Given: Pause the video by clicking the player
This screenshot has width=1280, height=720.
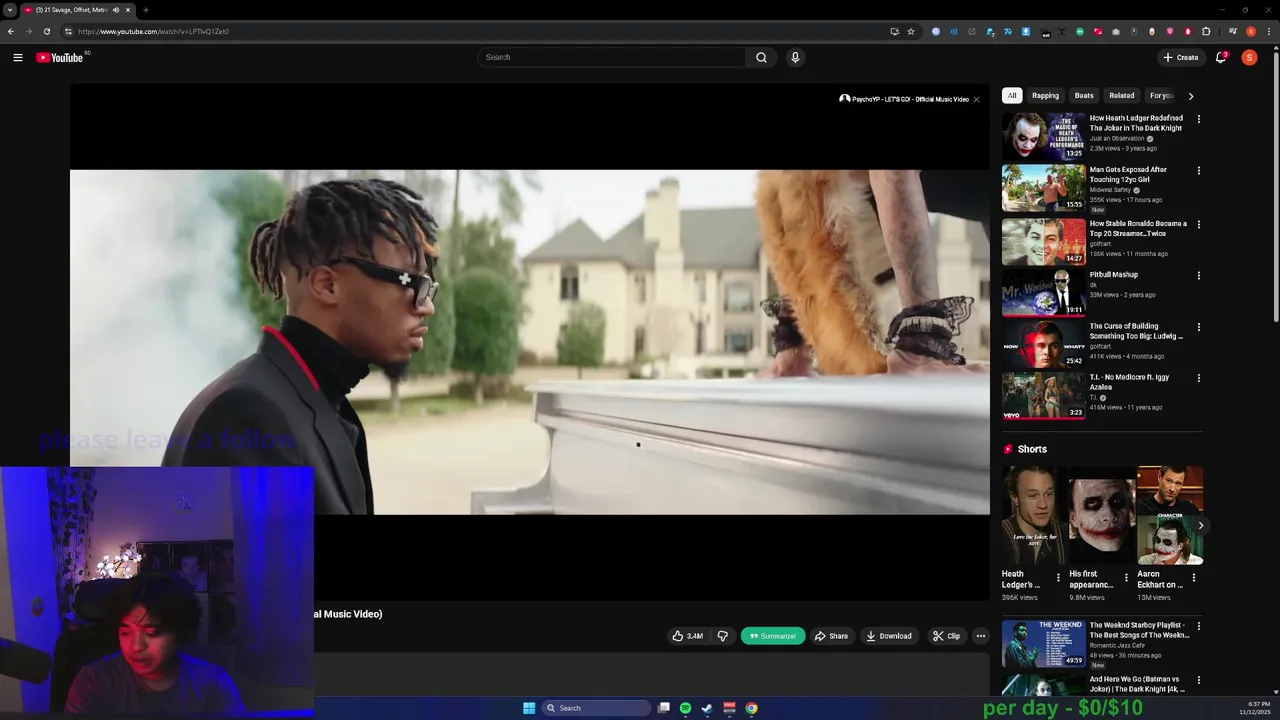Looking at the screenshot, I should tap(530, 342).
